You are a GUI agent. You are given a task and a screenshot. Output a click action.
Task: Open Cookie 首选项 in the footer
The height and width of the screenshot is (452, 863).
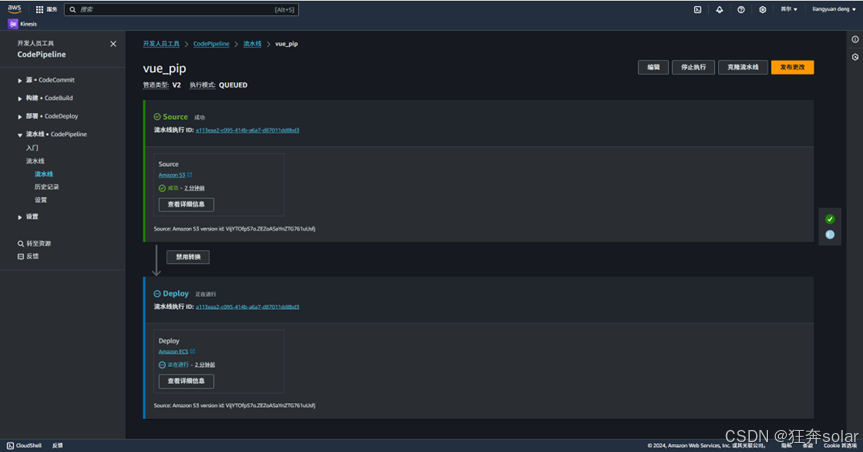(x=840, y=446)
